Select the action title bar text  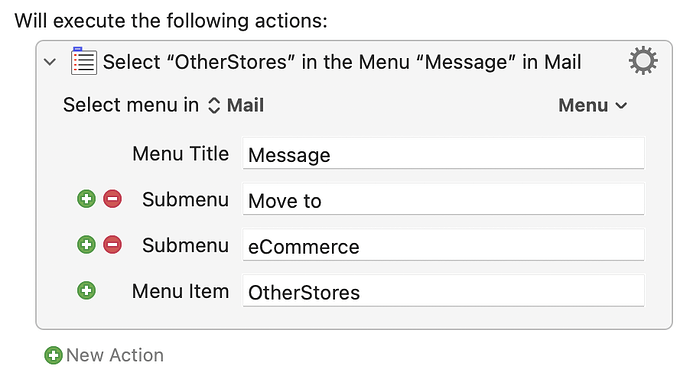pos(342,62)
